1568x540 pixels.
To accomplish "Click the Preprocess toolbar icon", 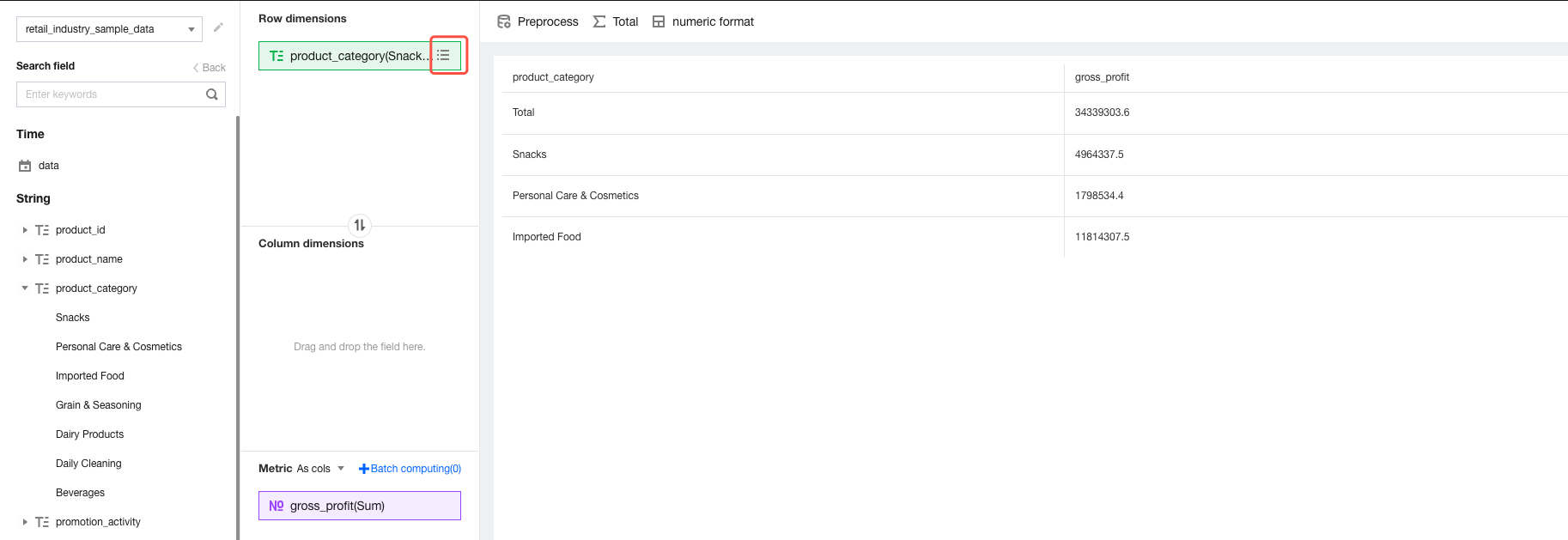I will pyautogui.click(x=504, y=21).
